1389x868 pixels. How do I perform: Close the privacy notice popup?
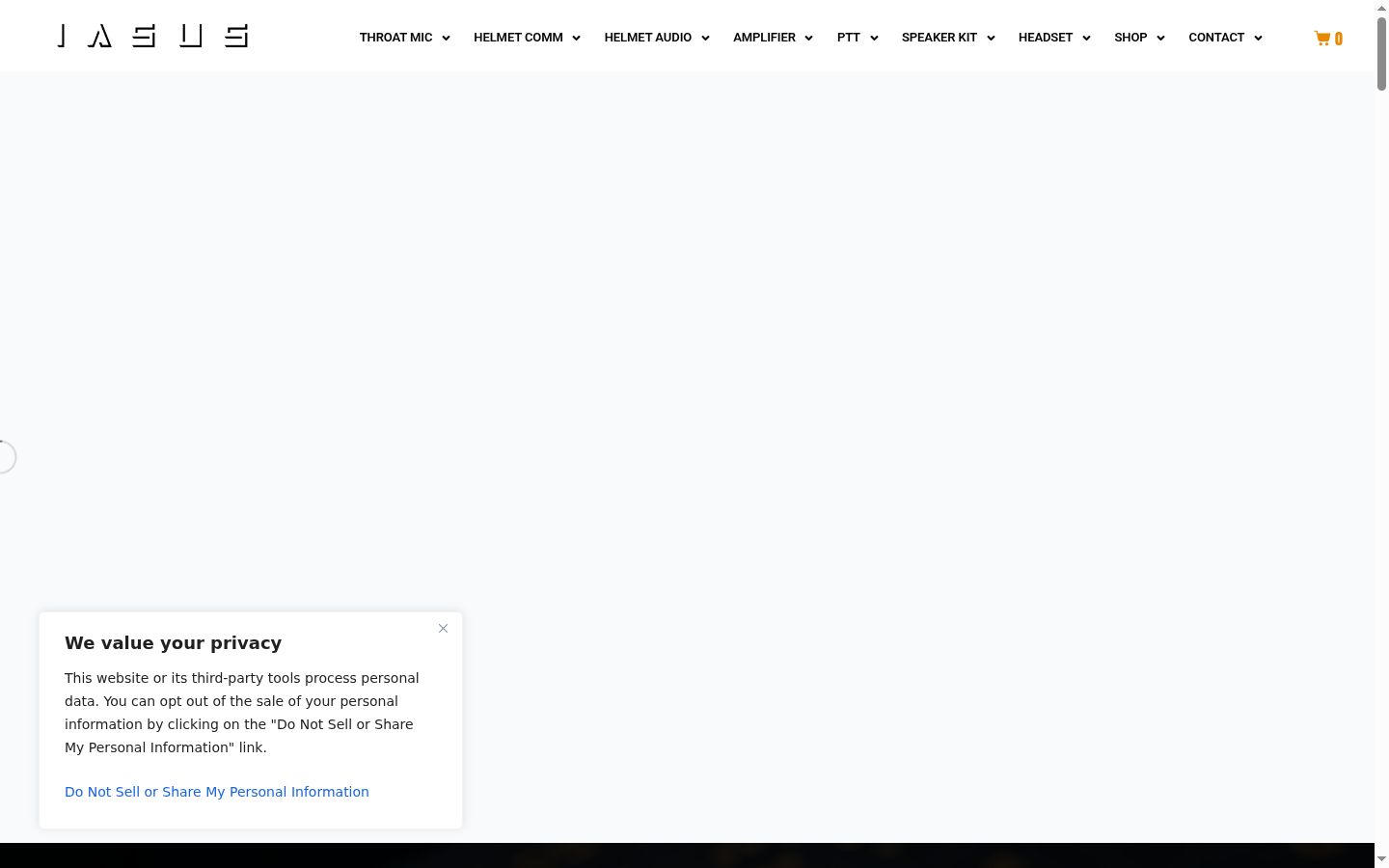(x=443, y=629)
